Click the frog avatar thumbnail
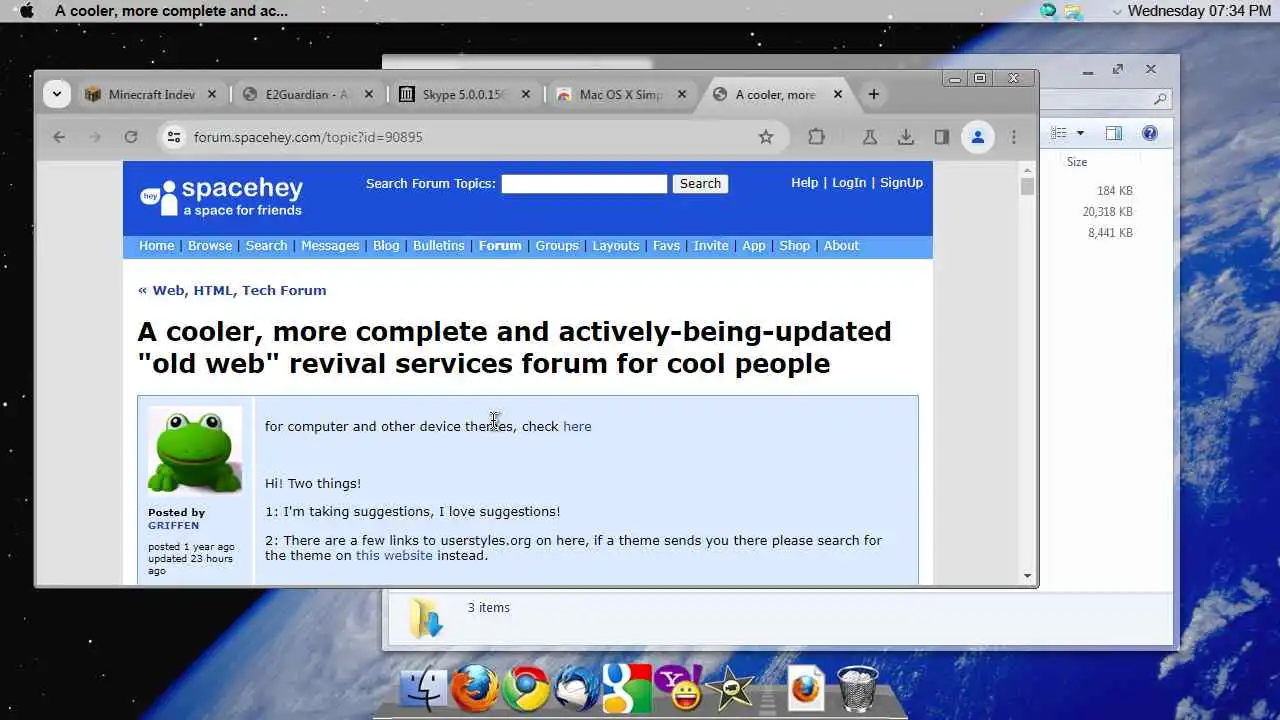Image resolution: width=1280 pixels, height=720 pixels. coord(195,450)
